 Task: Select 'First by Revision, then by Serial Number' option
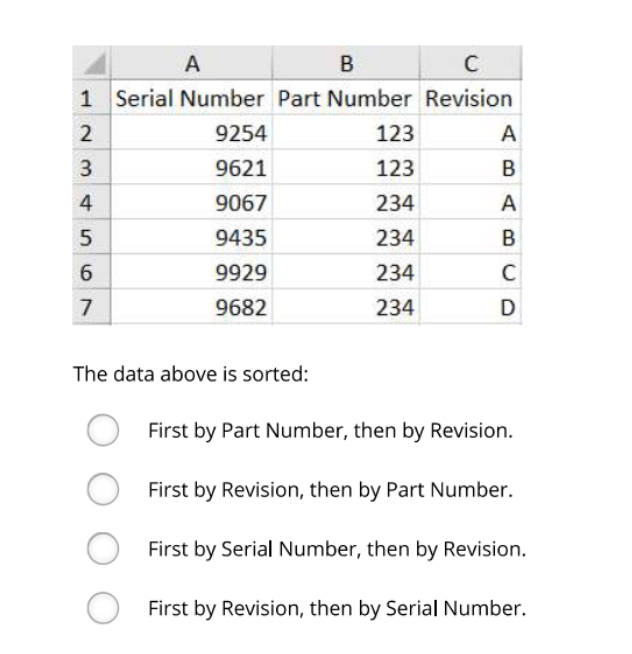point(104,607)
